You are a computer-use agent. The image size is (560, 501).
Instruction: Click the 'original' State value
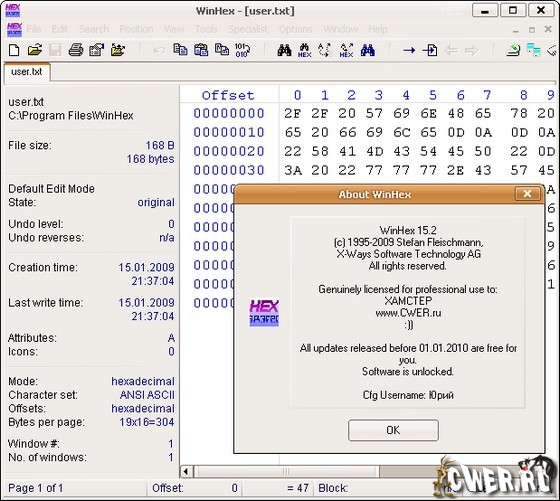click(156, 202)
